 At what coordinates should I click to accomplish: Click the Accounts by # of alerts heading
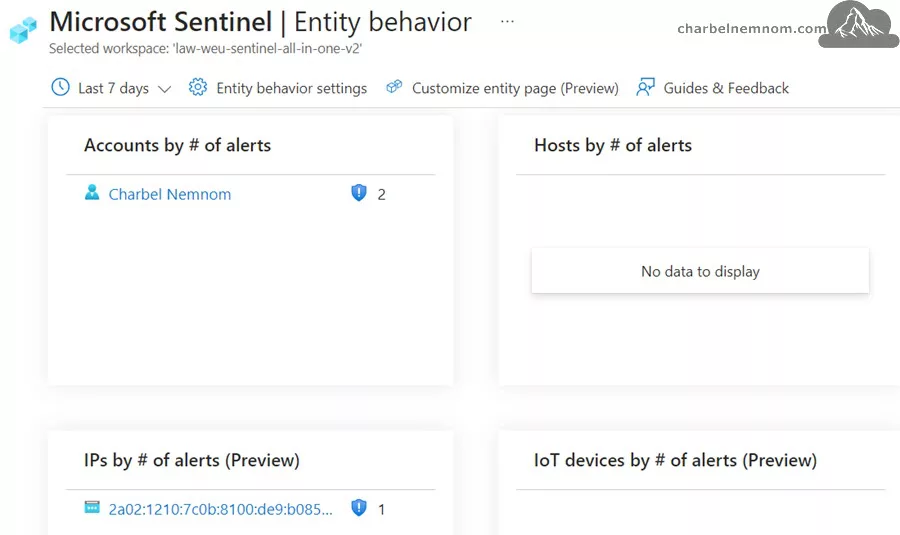pyautogui.click(x=177, y=145)
